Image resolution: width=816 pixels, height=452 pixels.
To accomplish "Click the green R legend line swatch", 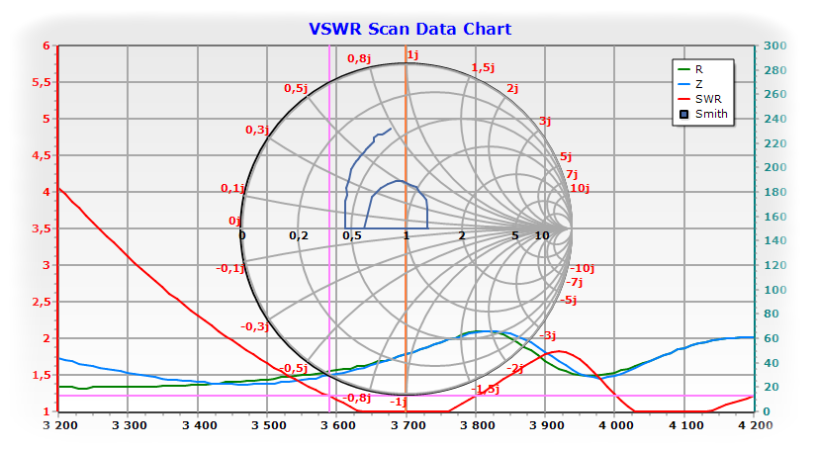I will [x=684, y=69].
